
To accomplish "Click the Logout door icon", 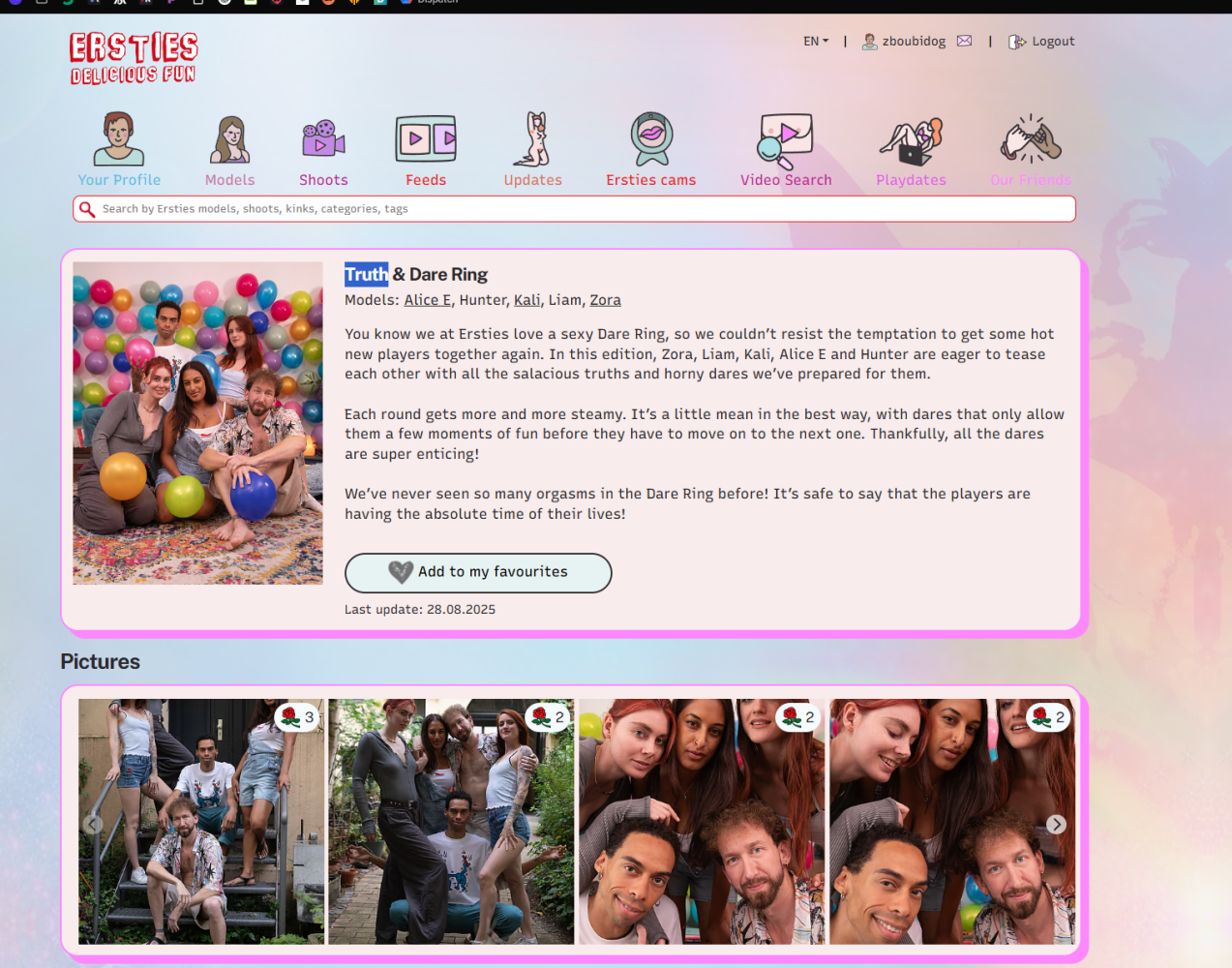I will click(1017, 42).
